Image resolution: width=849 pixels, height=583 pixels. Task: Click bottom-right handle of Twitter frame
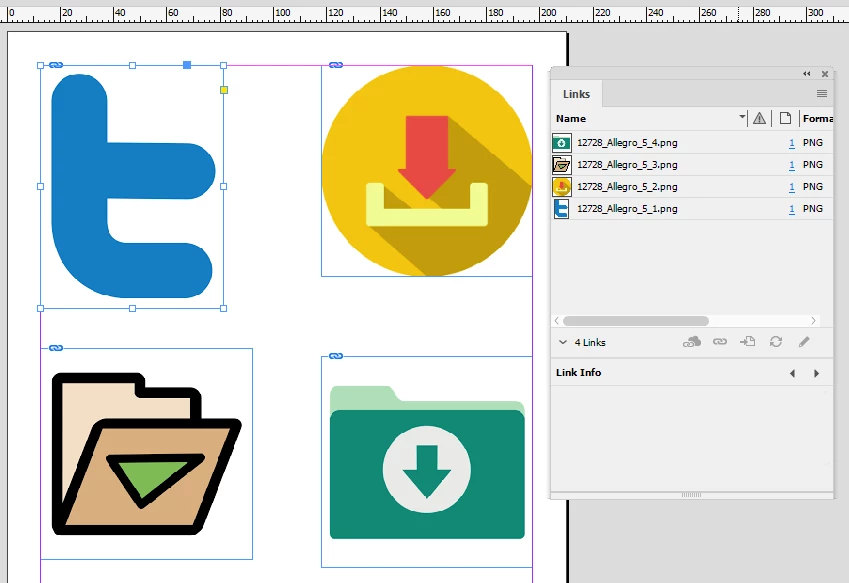point(224,308)
